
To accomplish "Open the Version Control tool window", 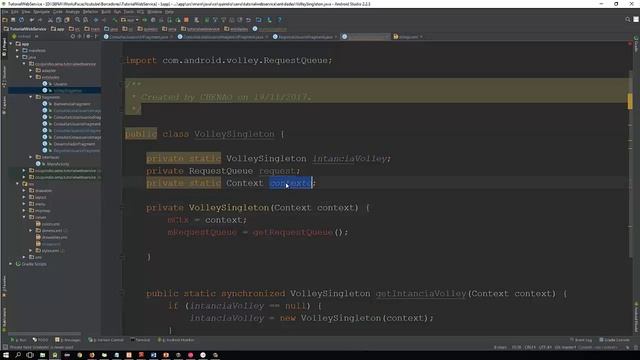I will tap(106, 340).
